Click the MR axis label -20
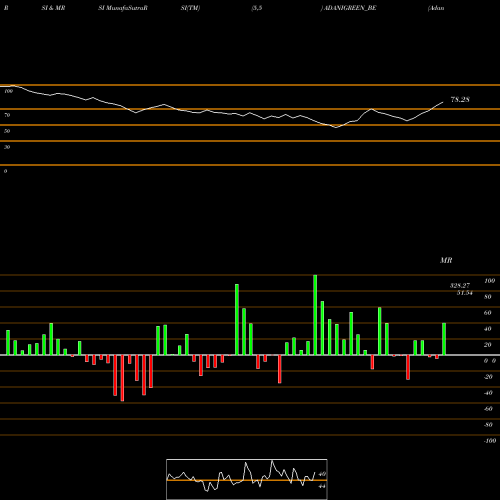 (x=488, y=377)
